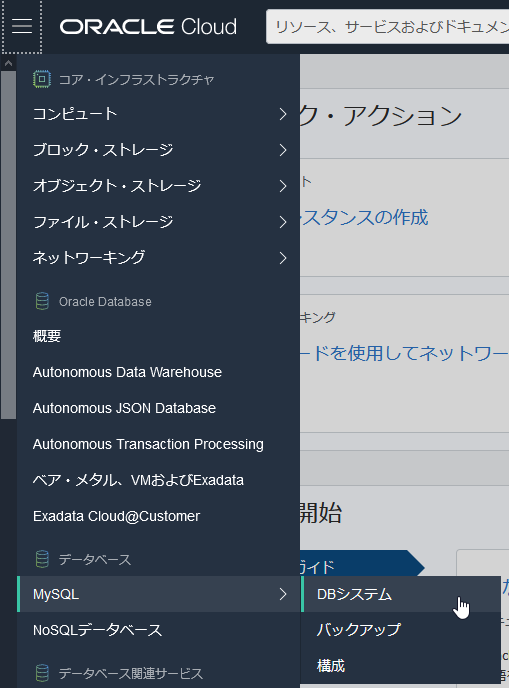Screen dimensions: 509x688
Task: Click the resource search input field
Action: click(x=387, y=27)
